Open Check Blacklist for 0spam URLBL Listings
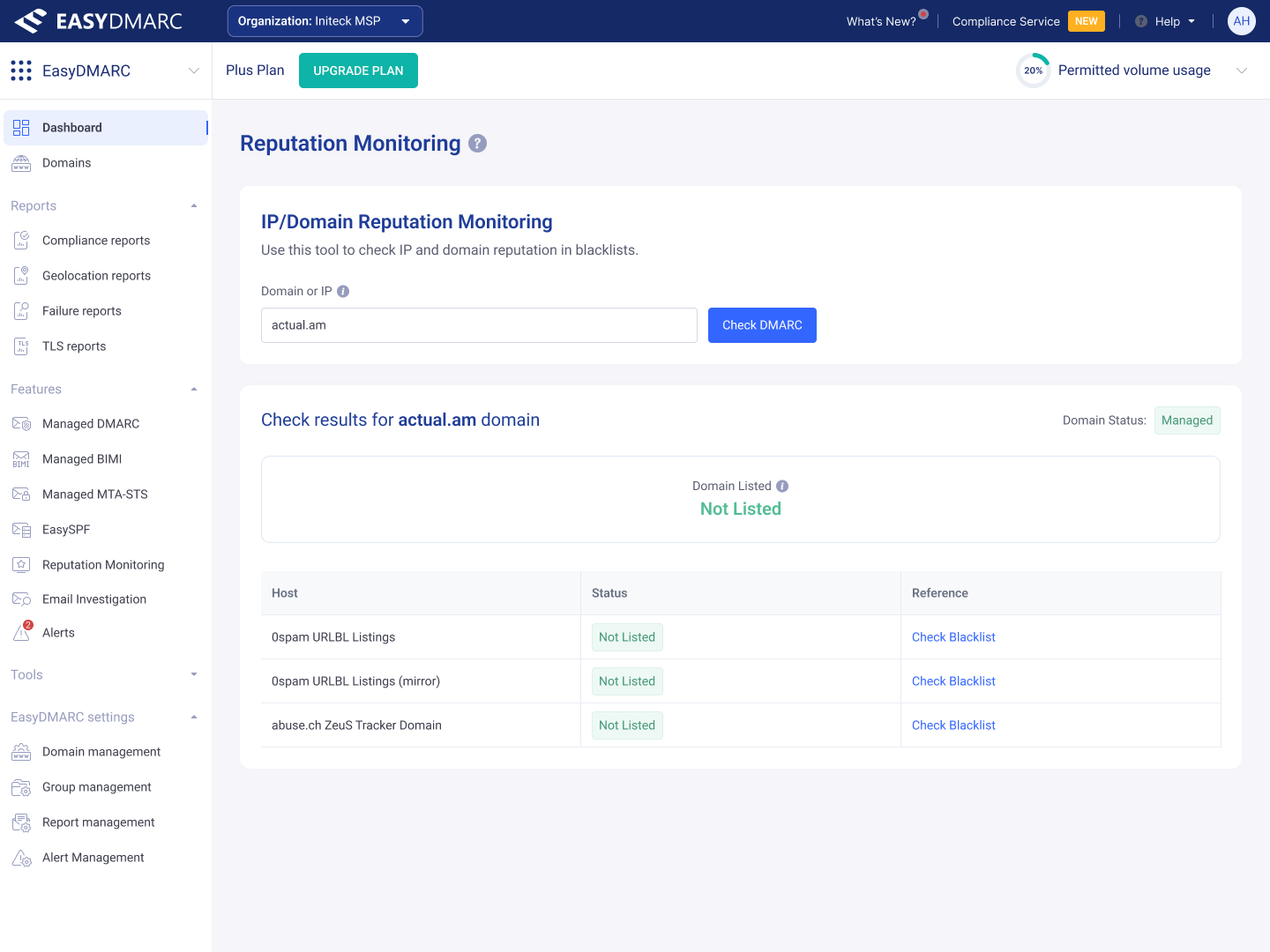 click(953, 637)
